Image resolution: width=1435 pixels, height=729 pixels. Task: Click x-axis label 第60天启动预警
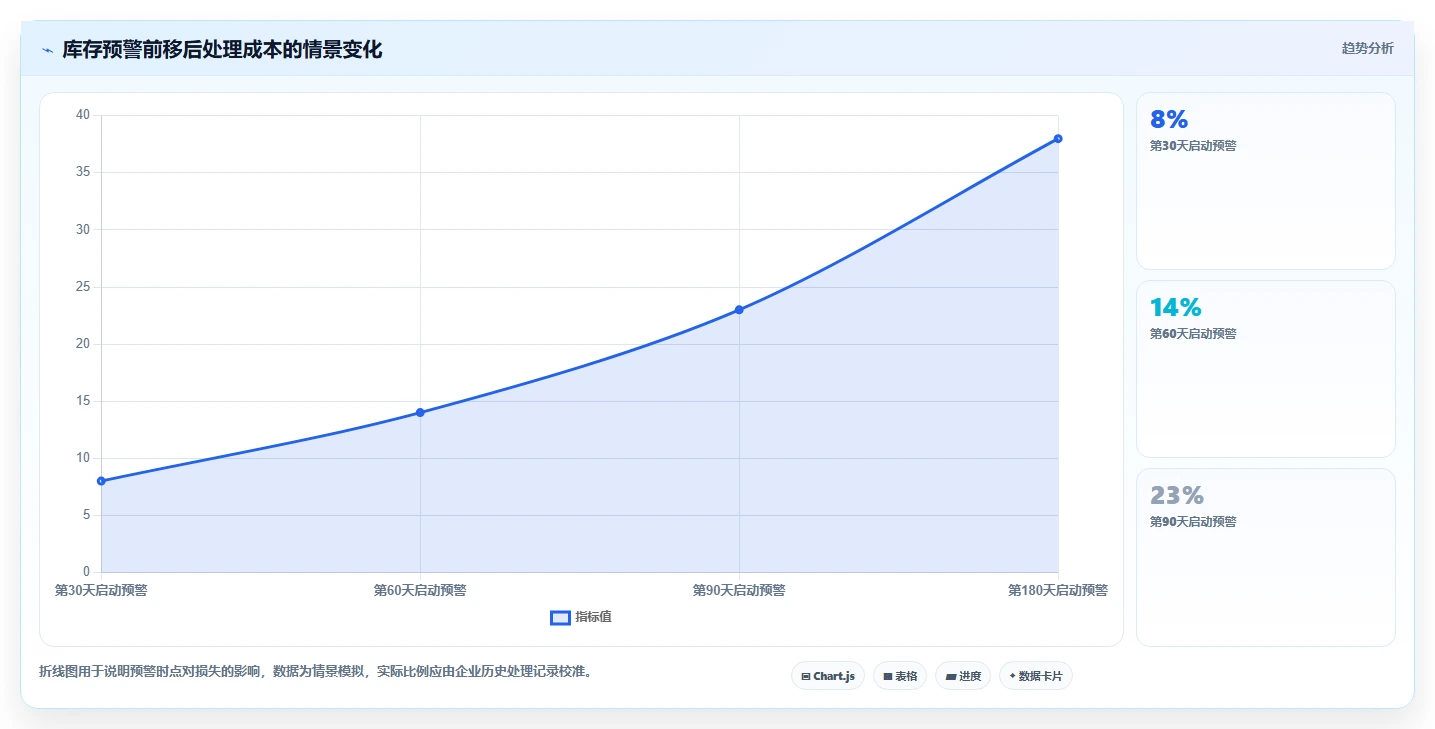click(420, 590)
